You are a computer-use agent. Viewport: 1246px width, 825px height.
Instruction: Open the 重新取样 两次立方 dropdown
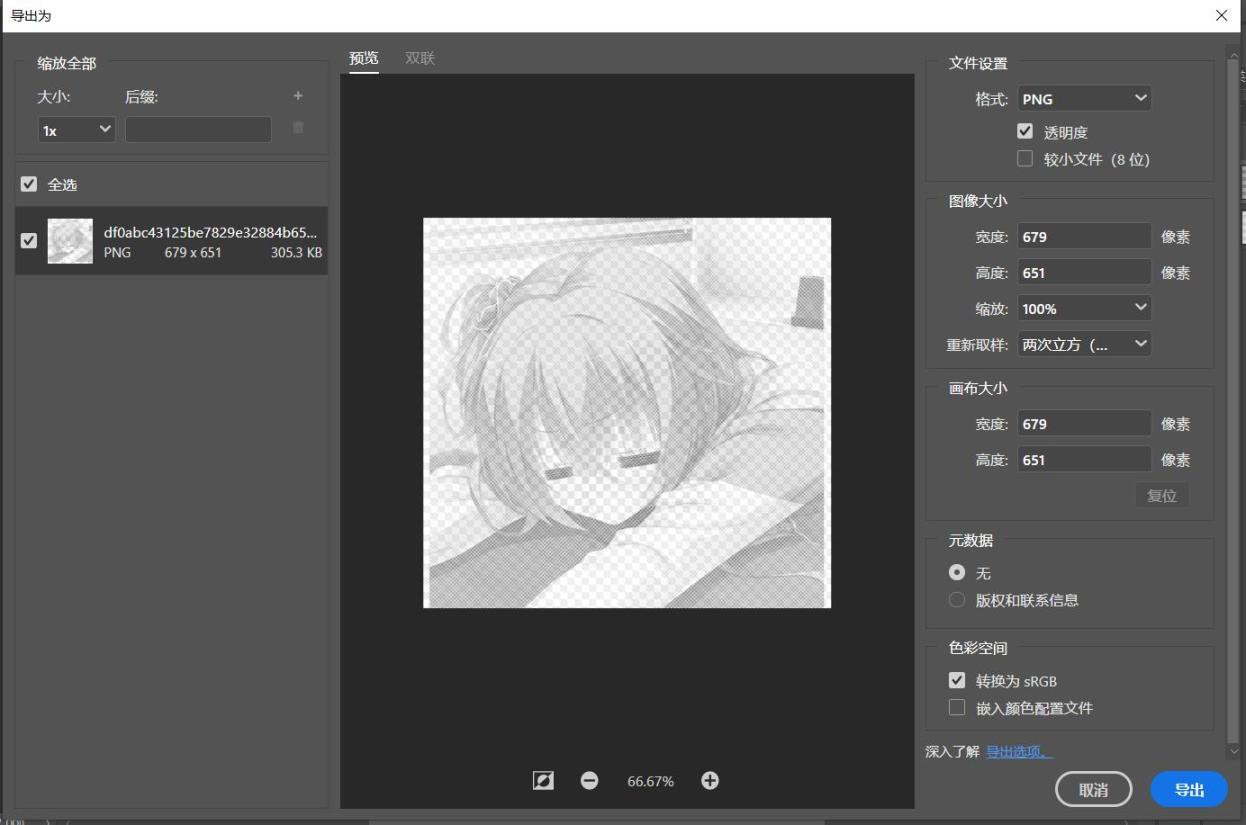point(1084,344)
